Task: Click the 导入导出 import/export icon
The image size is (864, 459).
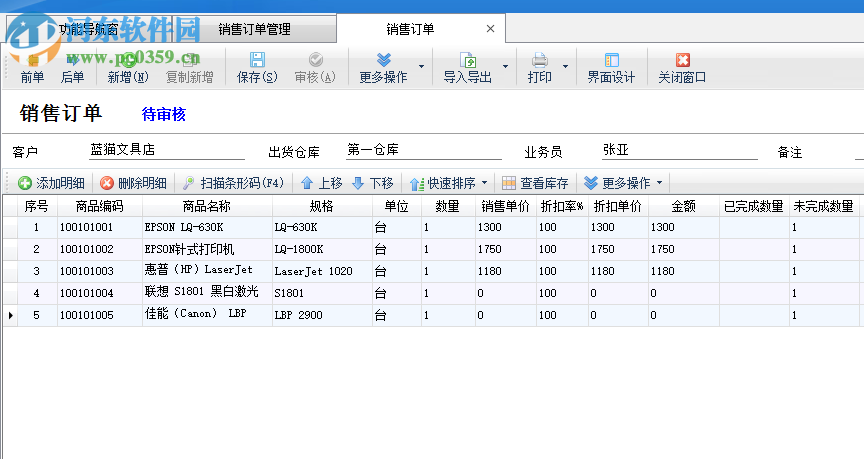Action: [468, 60]
